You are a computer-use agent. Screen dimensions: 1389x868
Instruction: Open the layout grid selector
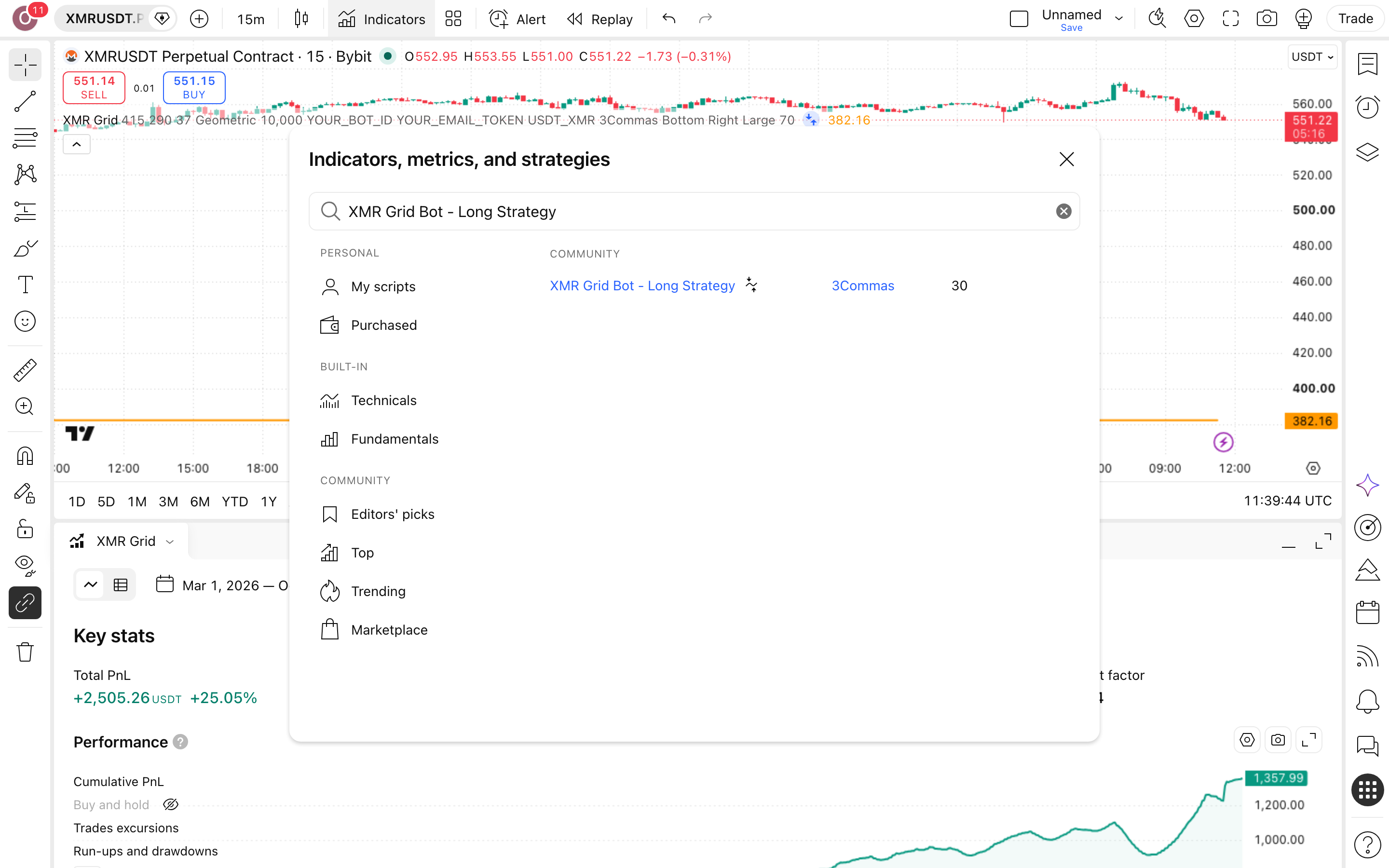click(x=453, y=19)
